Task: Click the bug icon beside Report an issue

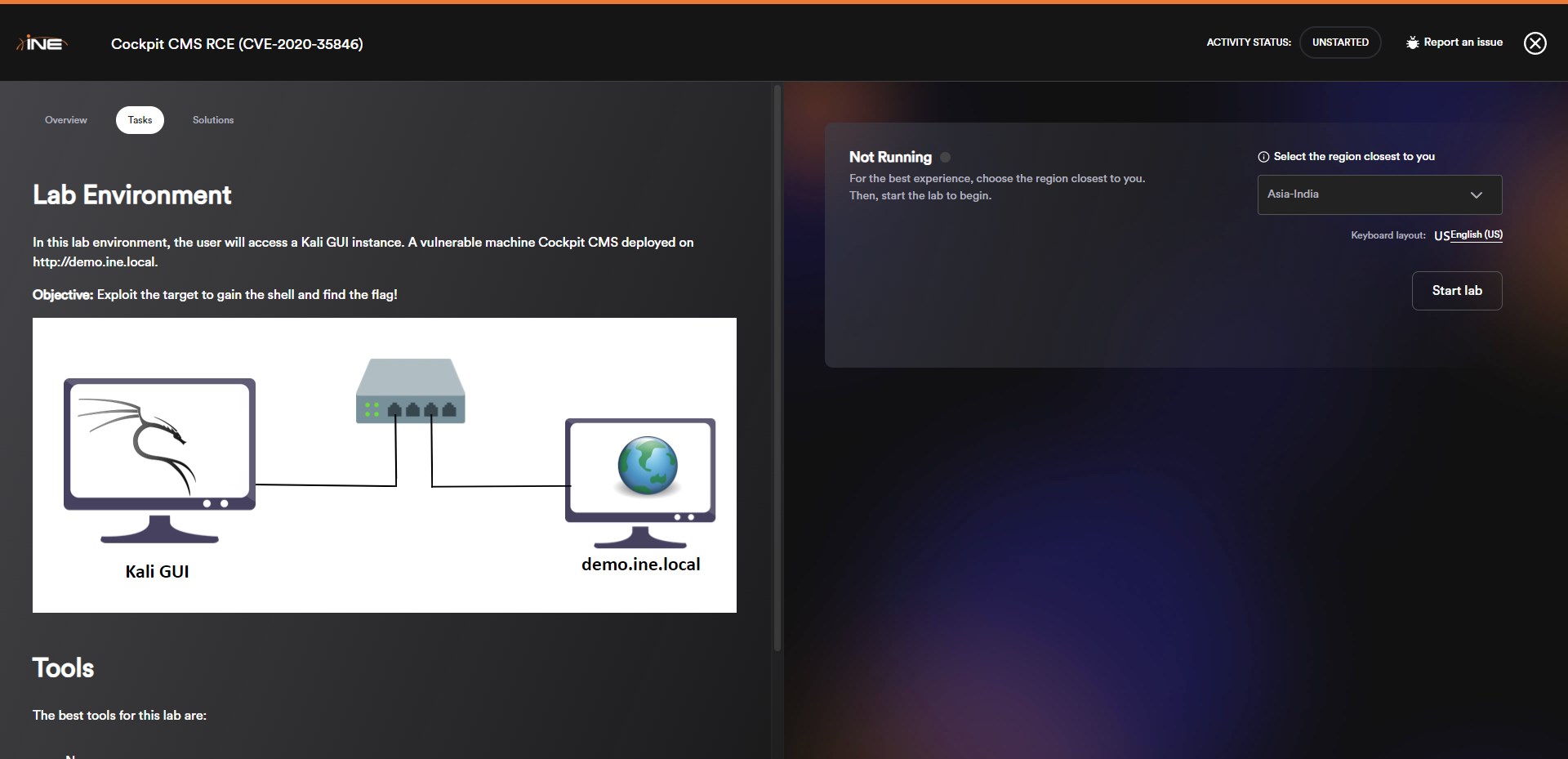Action: tap(1412, 42)
